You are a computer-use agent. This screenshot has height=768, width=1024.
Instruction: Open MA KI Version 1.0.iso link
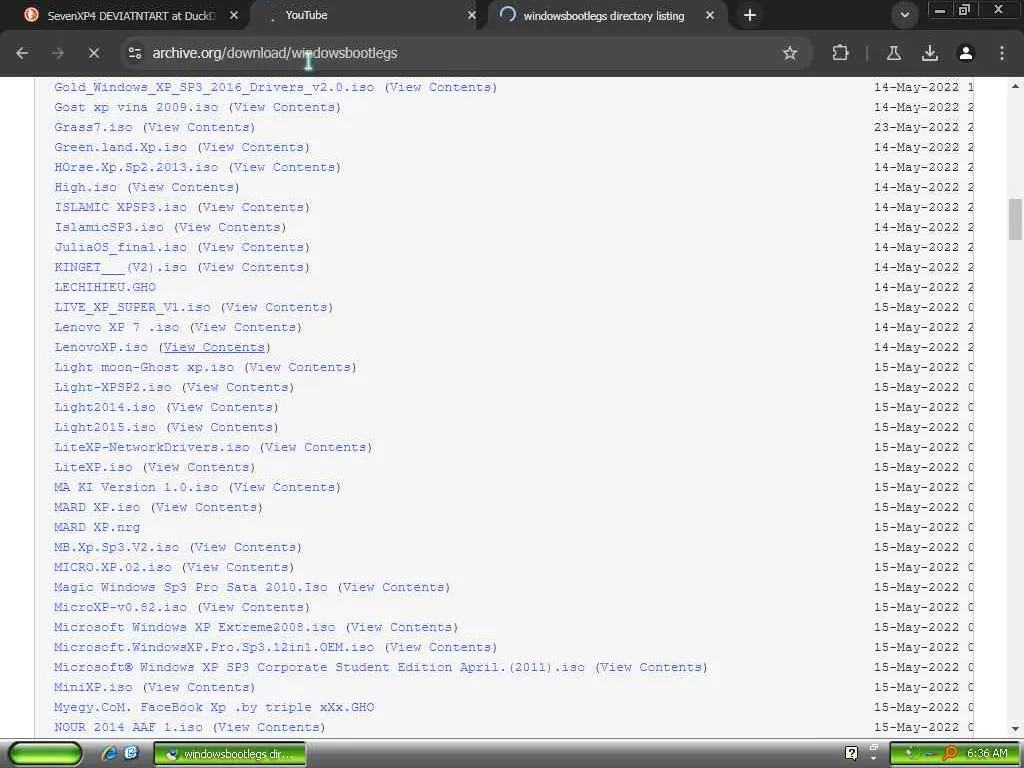(136, 487)
